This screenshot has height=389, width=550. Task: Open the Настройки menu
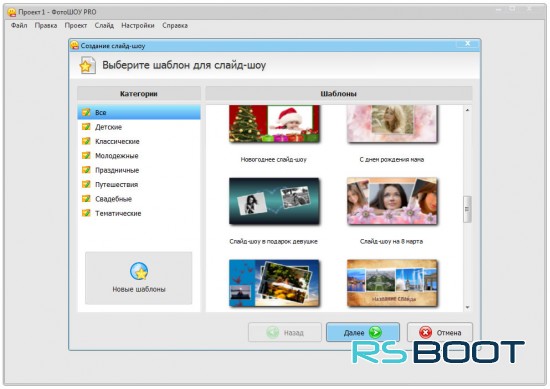point(138,26)
